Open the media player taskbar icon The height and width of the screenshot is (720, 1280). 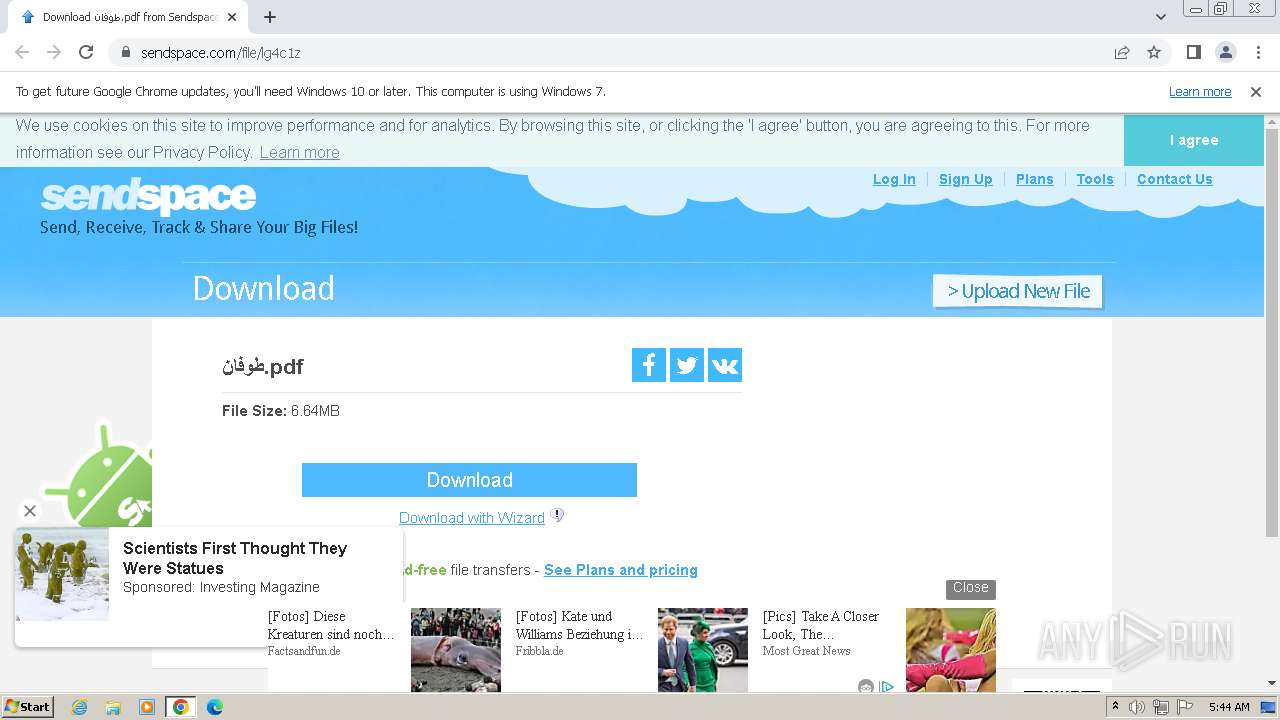coord(147,707)
